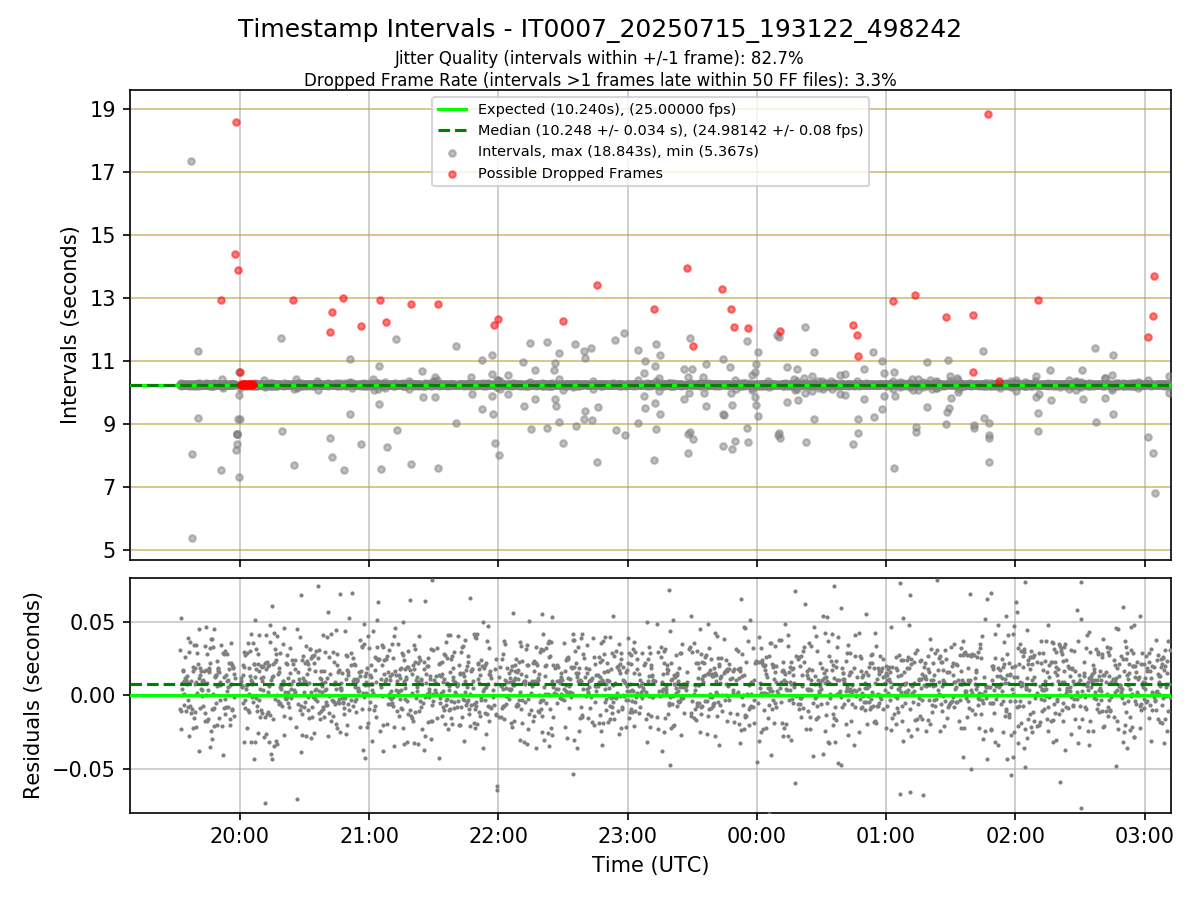This screenshot has width=1200, height=900.
Task: Click the legend entry 'Possible Dropped Frames'
Action: [x=570, y=173]
